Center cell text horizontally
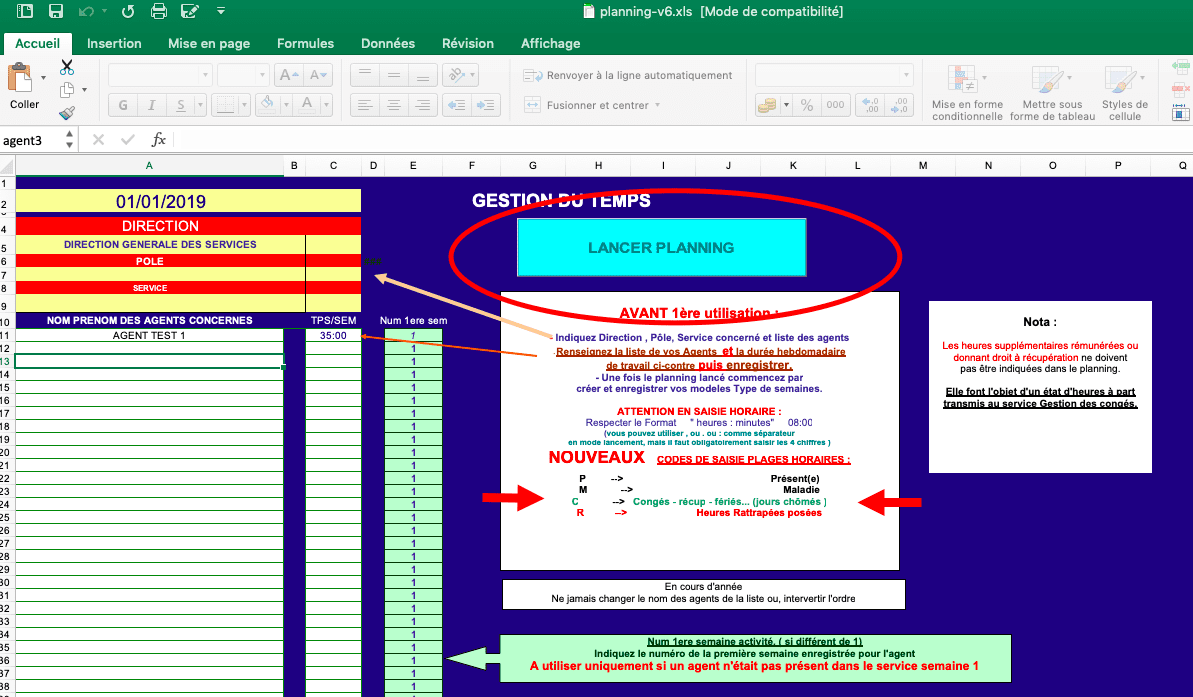Viewport: 1193px width, 697px height. tap(393, 105)
